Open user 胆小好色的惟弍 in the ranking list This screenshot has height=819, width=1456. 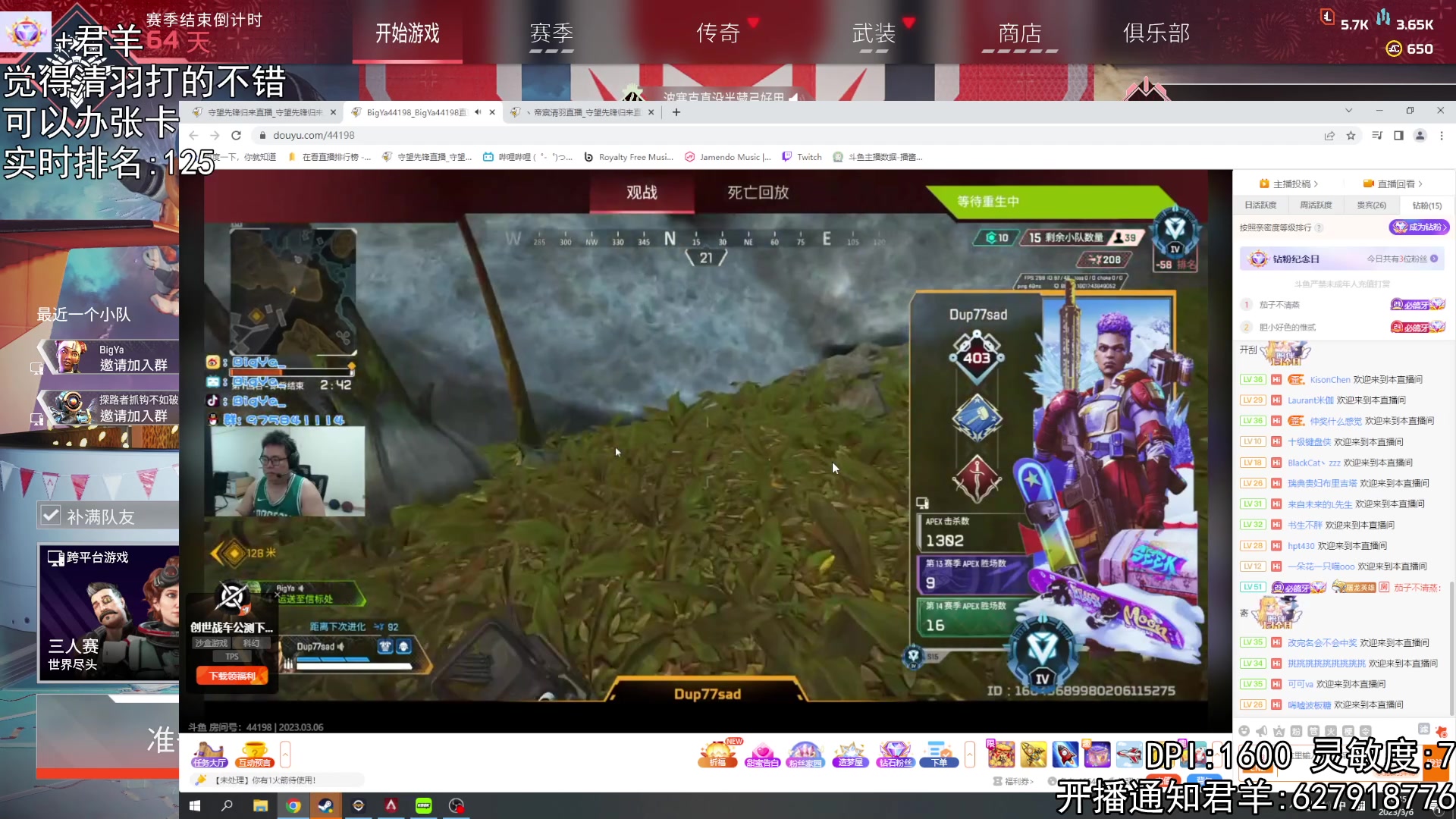pyautogui.click(x=1287, y=328)
